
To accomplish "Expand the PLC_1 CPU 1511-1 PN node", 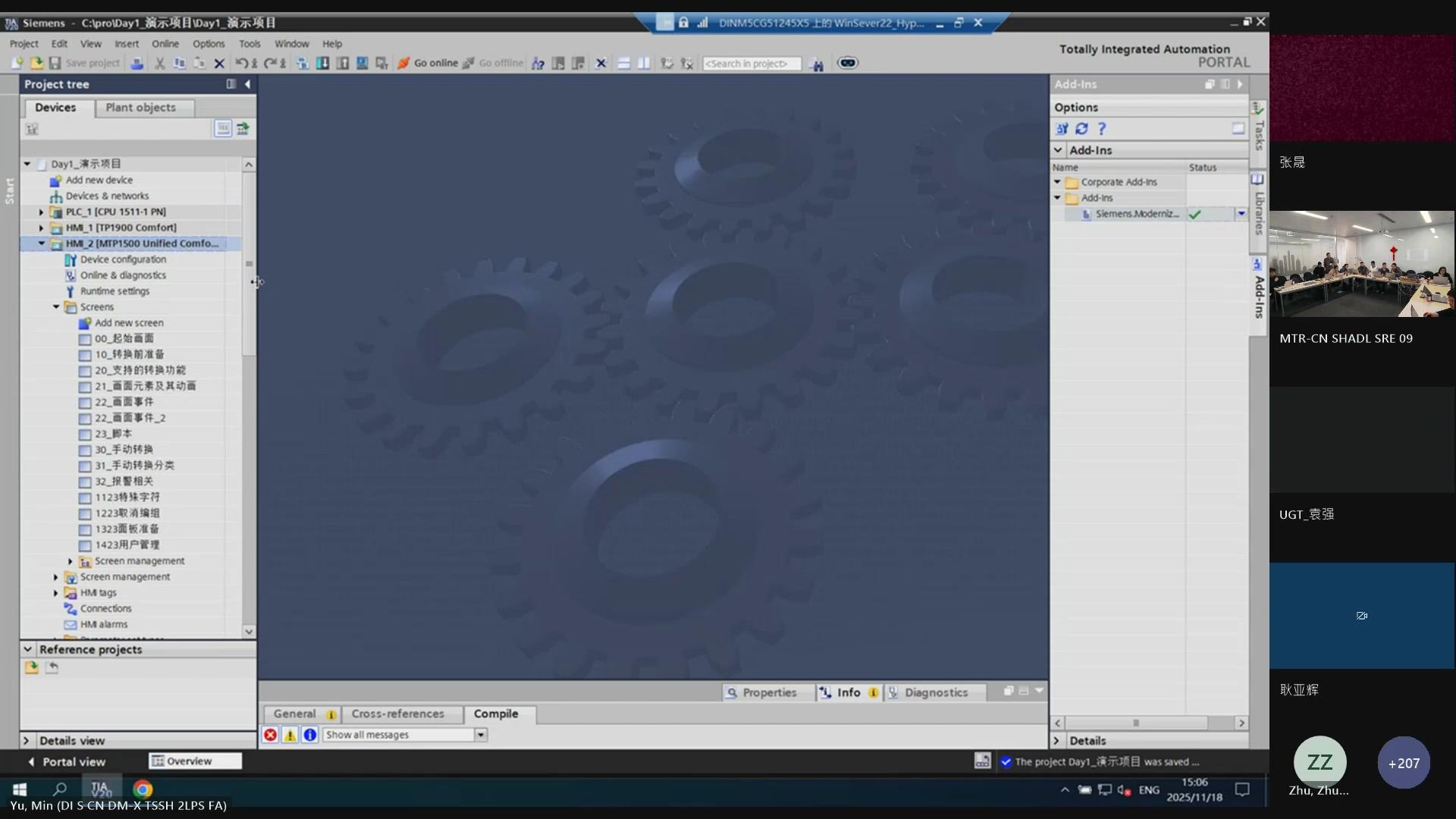I will point(41,212).
